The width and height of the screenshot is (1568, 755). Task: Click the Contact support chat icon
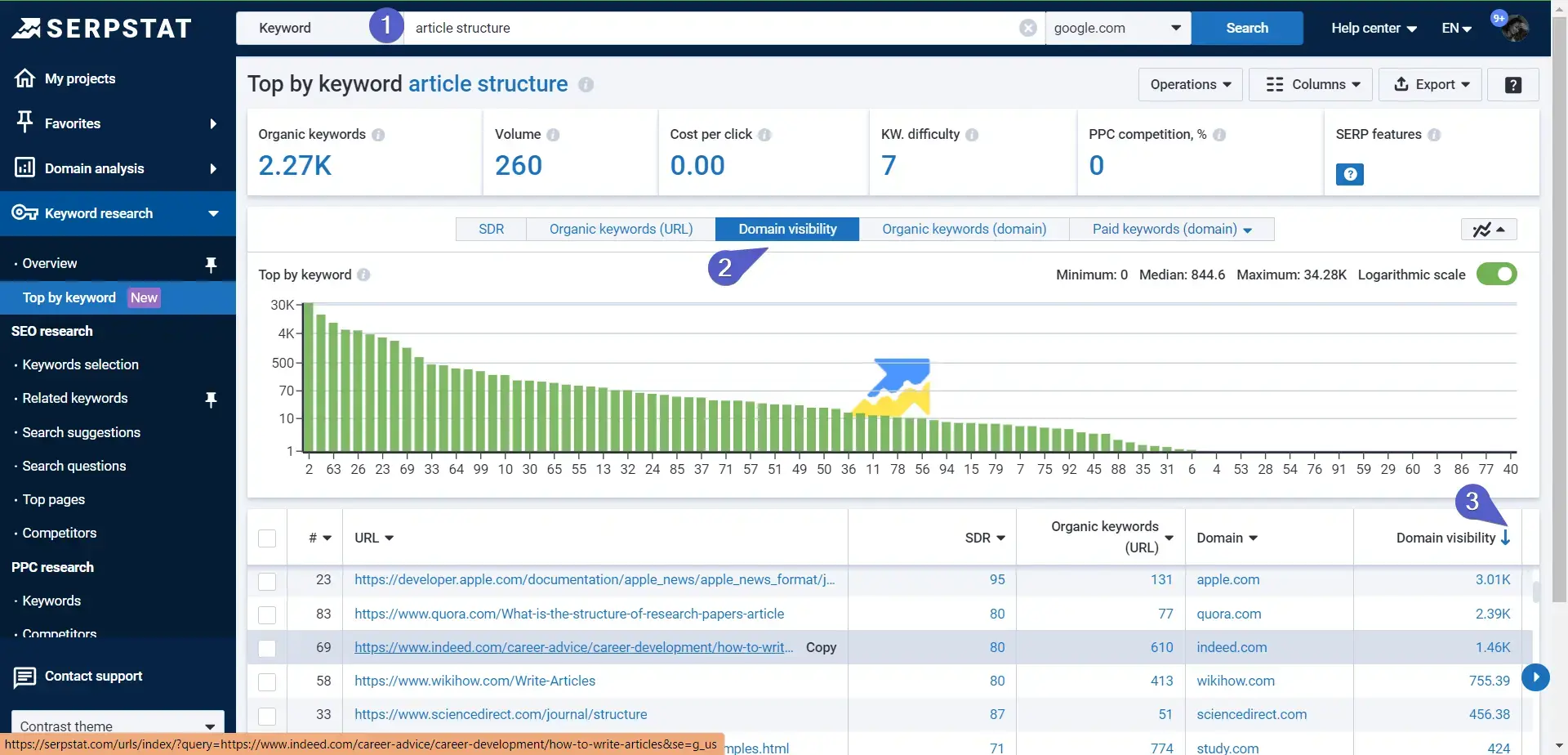pyautogui.click(x=24, y=677)
